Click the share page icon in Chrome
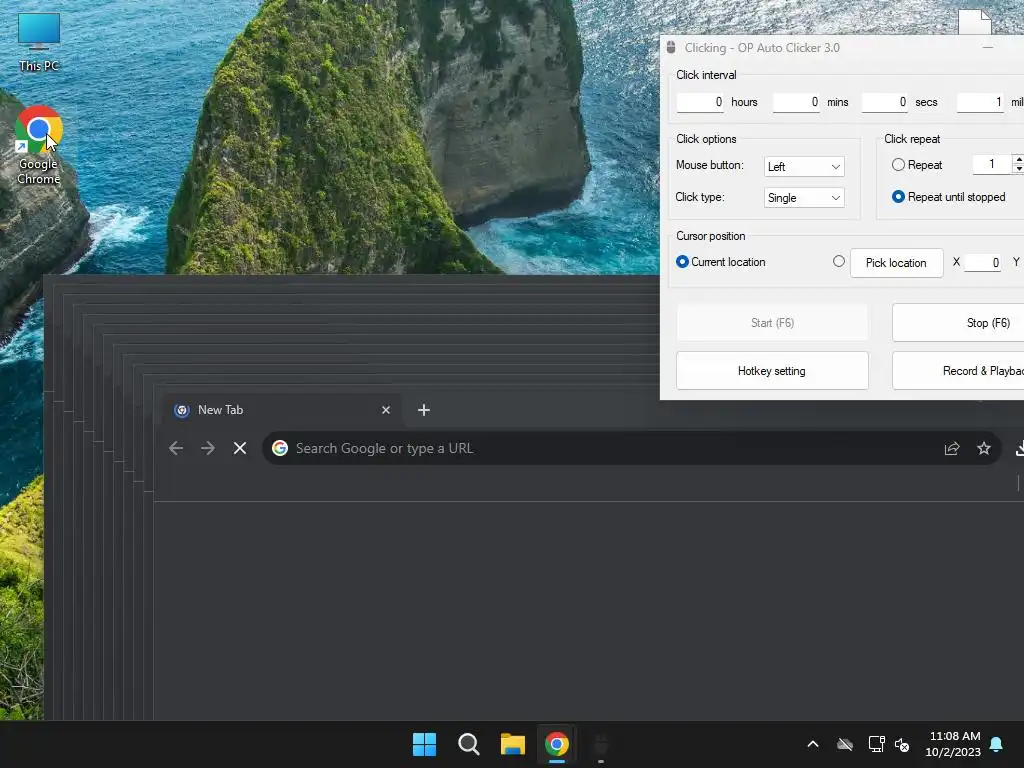Viewport: 1024px width, 768px height. [x=952, y=448]
